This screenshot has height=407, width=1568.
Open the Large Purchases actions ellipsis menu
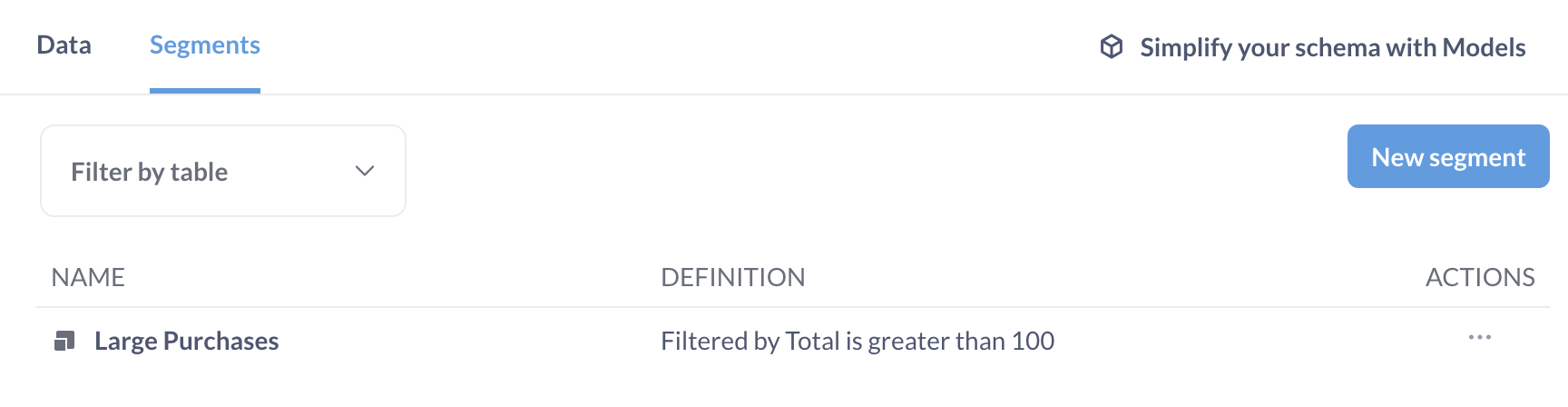1479,338
